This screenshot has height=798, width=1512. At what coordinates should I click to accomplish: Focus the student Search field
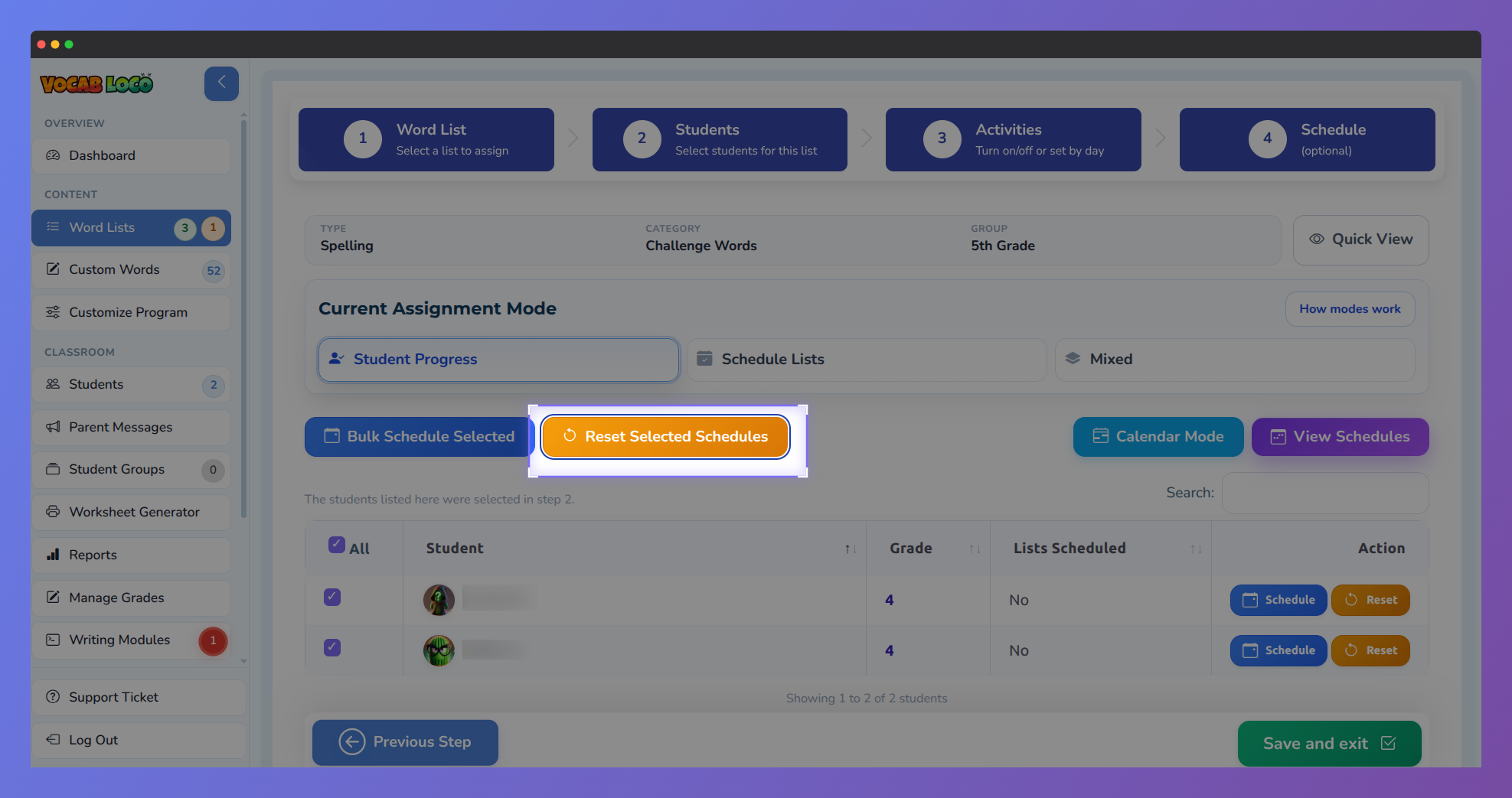(1325, 493)
